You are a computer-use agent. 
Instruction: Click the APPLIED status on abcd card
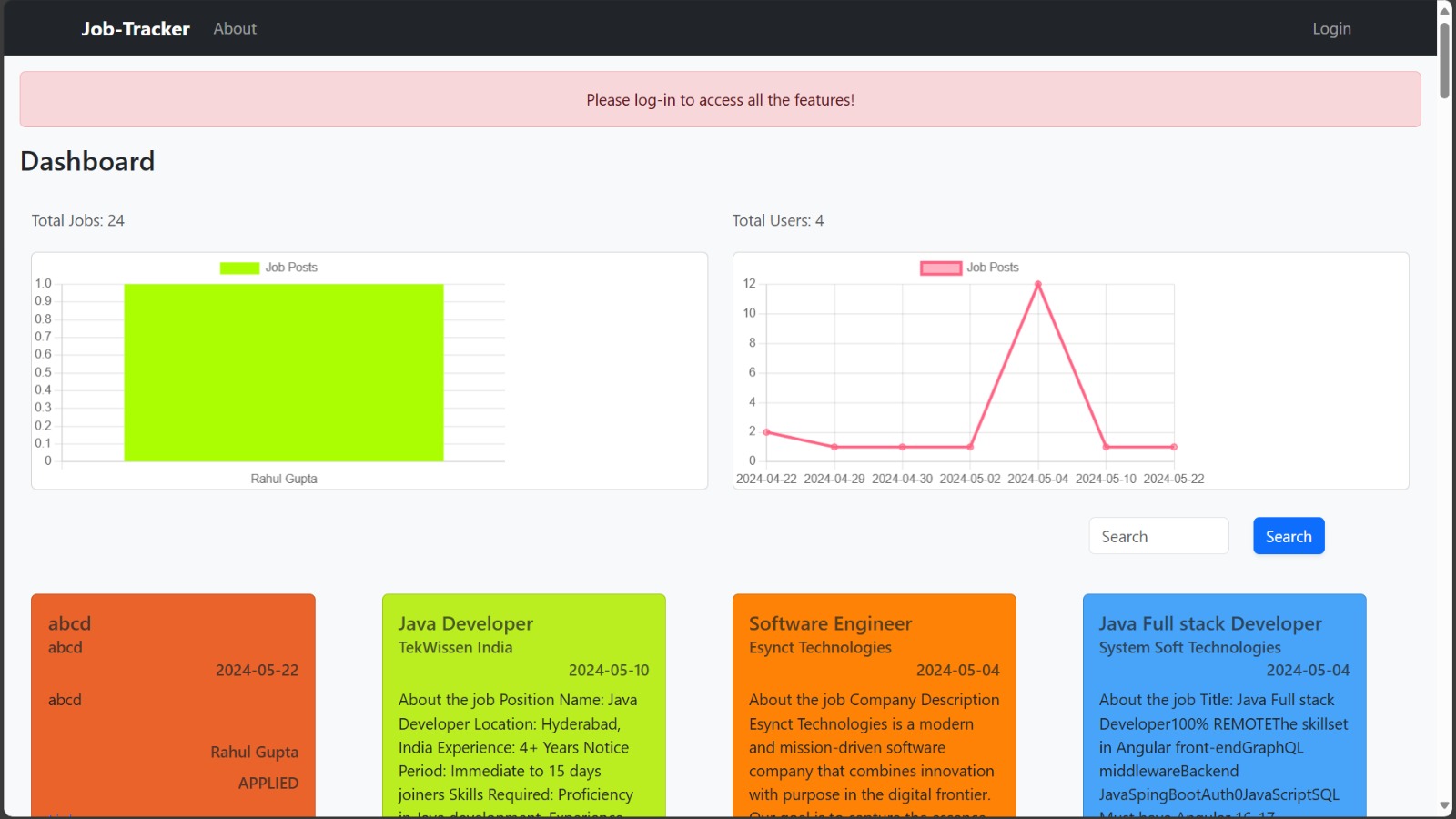(x=268, y=783)
